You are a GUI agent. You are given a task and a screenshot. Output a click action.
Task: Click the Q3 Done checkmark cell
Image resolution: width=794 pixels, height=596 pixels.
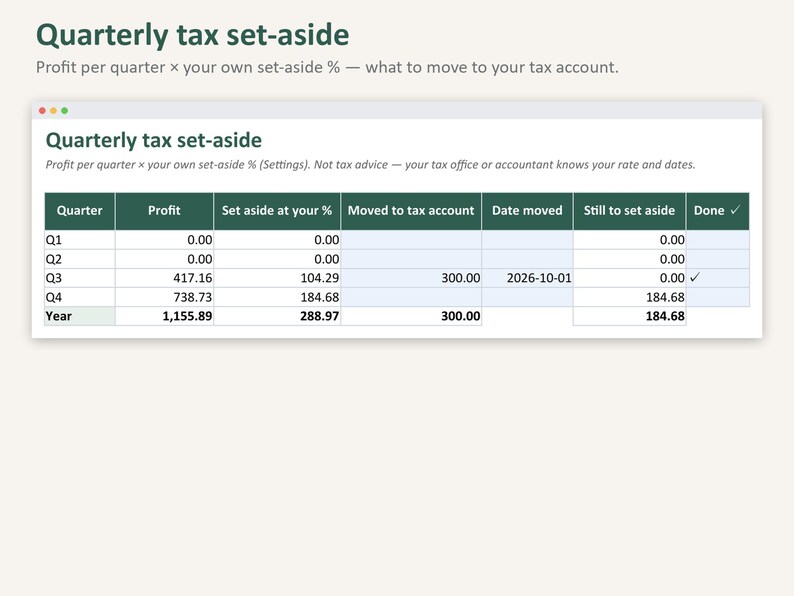718,278
